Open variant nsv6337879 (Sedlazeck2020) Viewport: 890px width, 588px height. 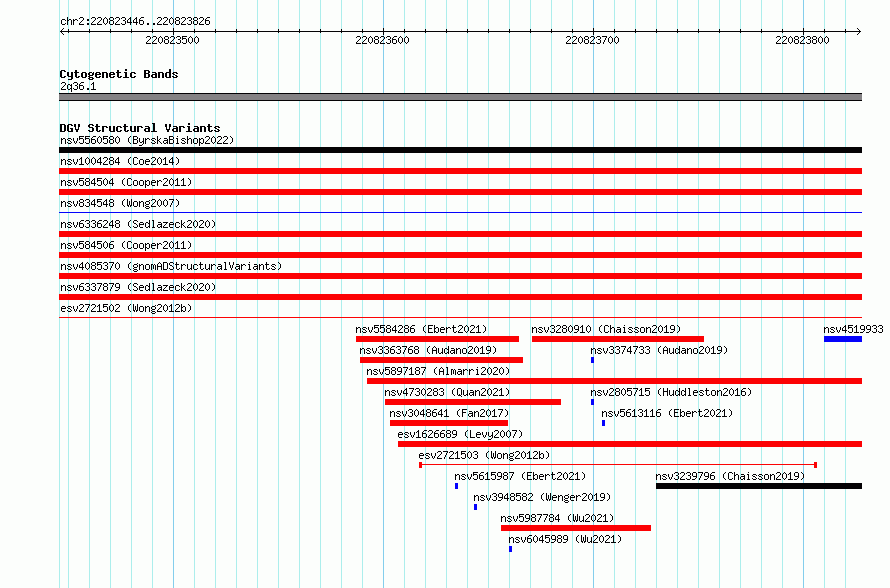(x=138, y=287)
